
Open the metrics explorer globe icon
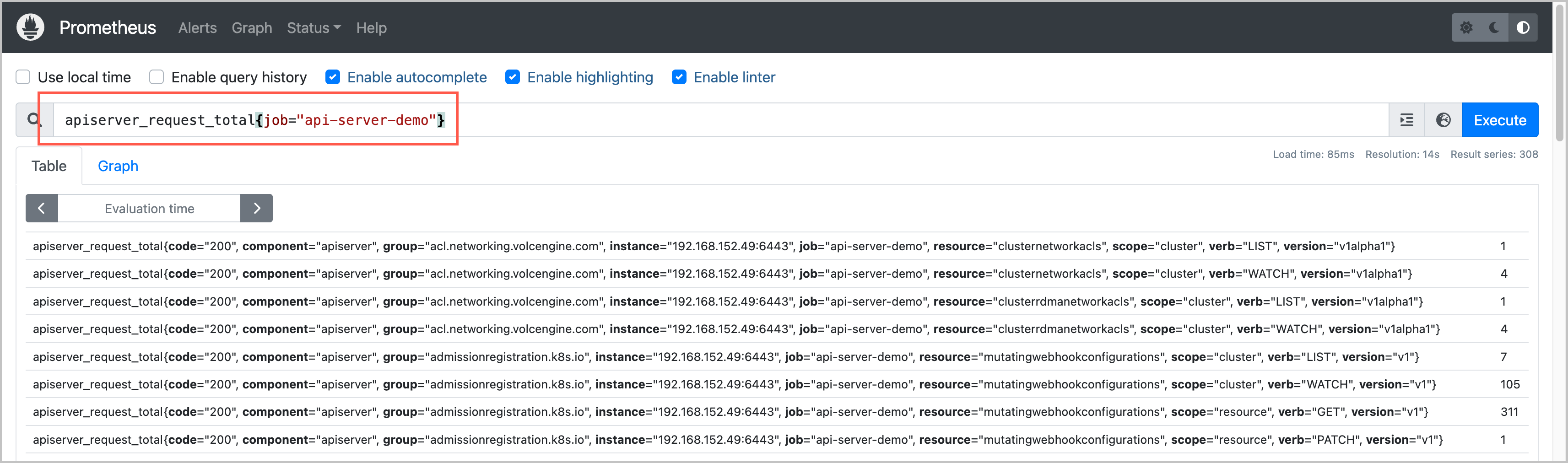pos(1443,120)
